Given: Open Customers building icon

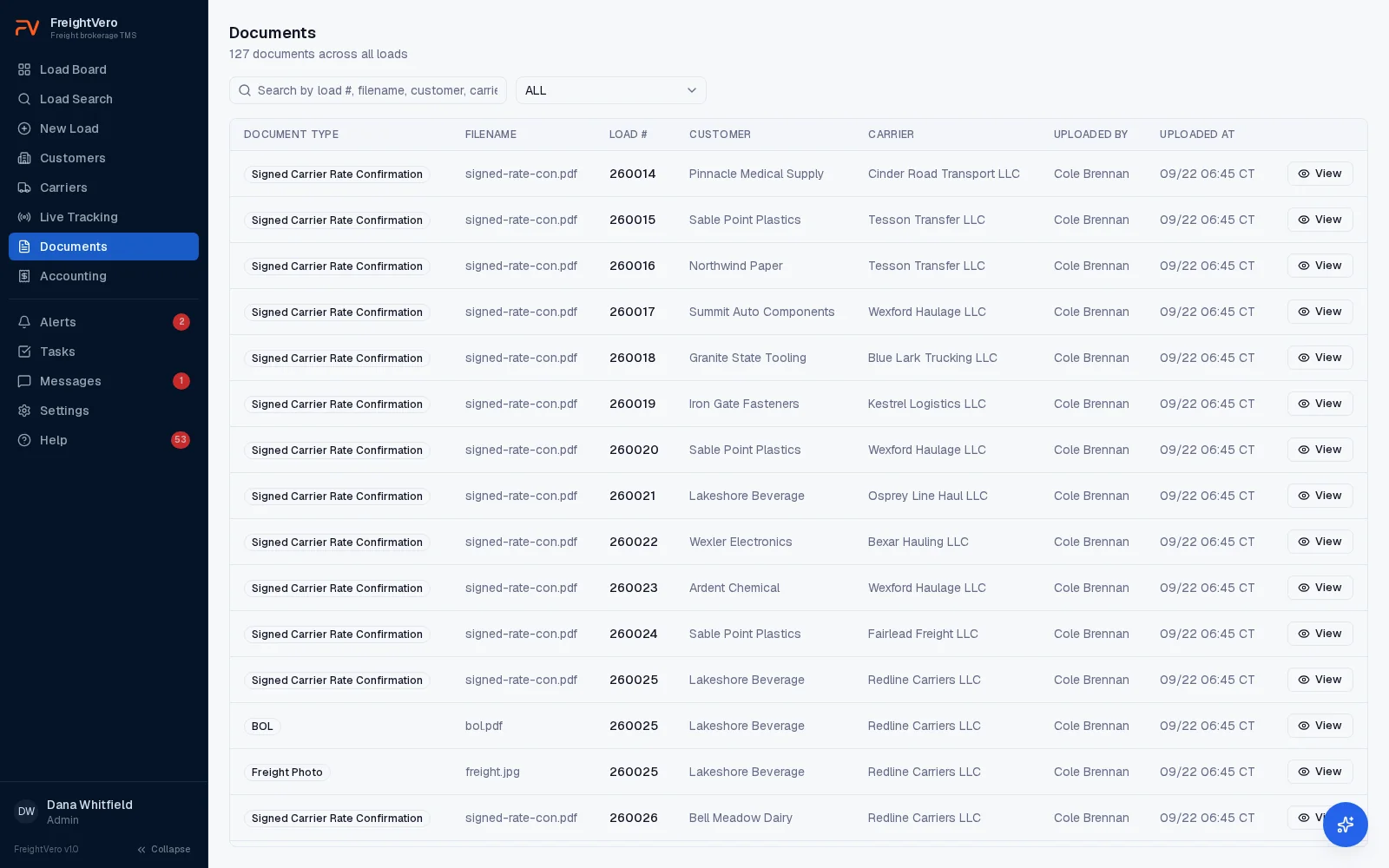Looking at the screenshot, I should click(24, 158).
